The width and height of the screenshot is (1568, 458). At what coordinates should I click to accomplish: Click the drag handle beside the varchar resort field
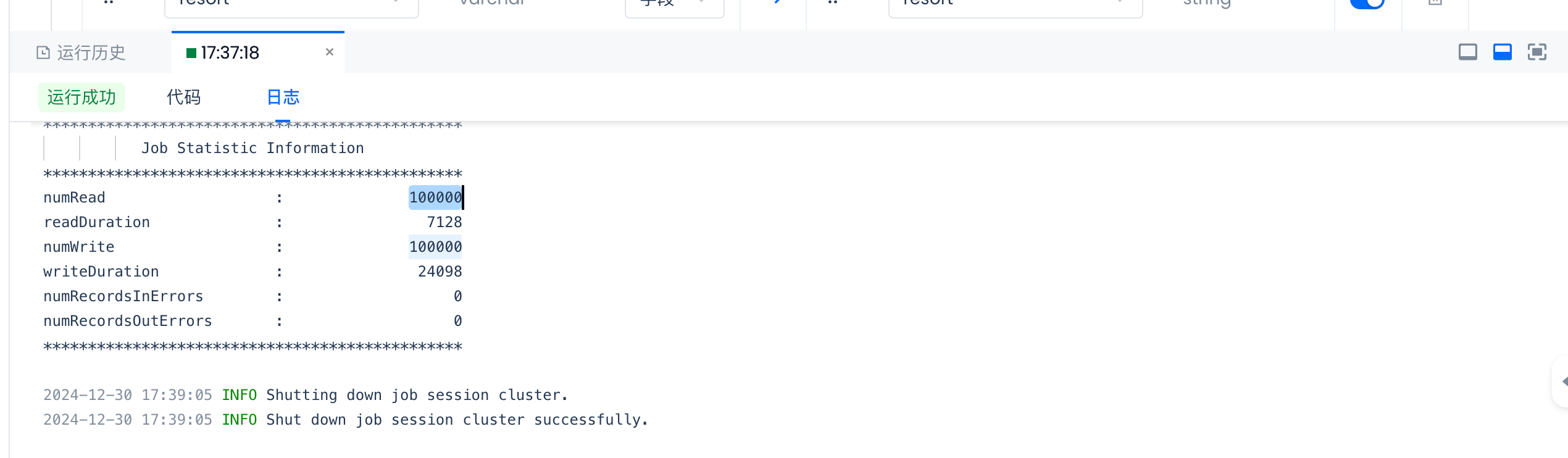[x=109, y=2]
